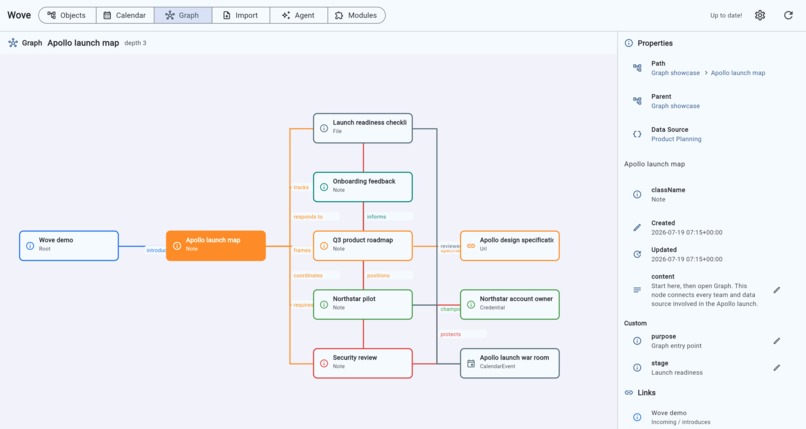Click the Links section chain icon
Image resolution: width=806 pixels, height=429 pixels.
pyautogui.click(x=629, y=393)
